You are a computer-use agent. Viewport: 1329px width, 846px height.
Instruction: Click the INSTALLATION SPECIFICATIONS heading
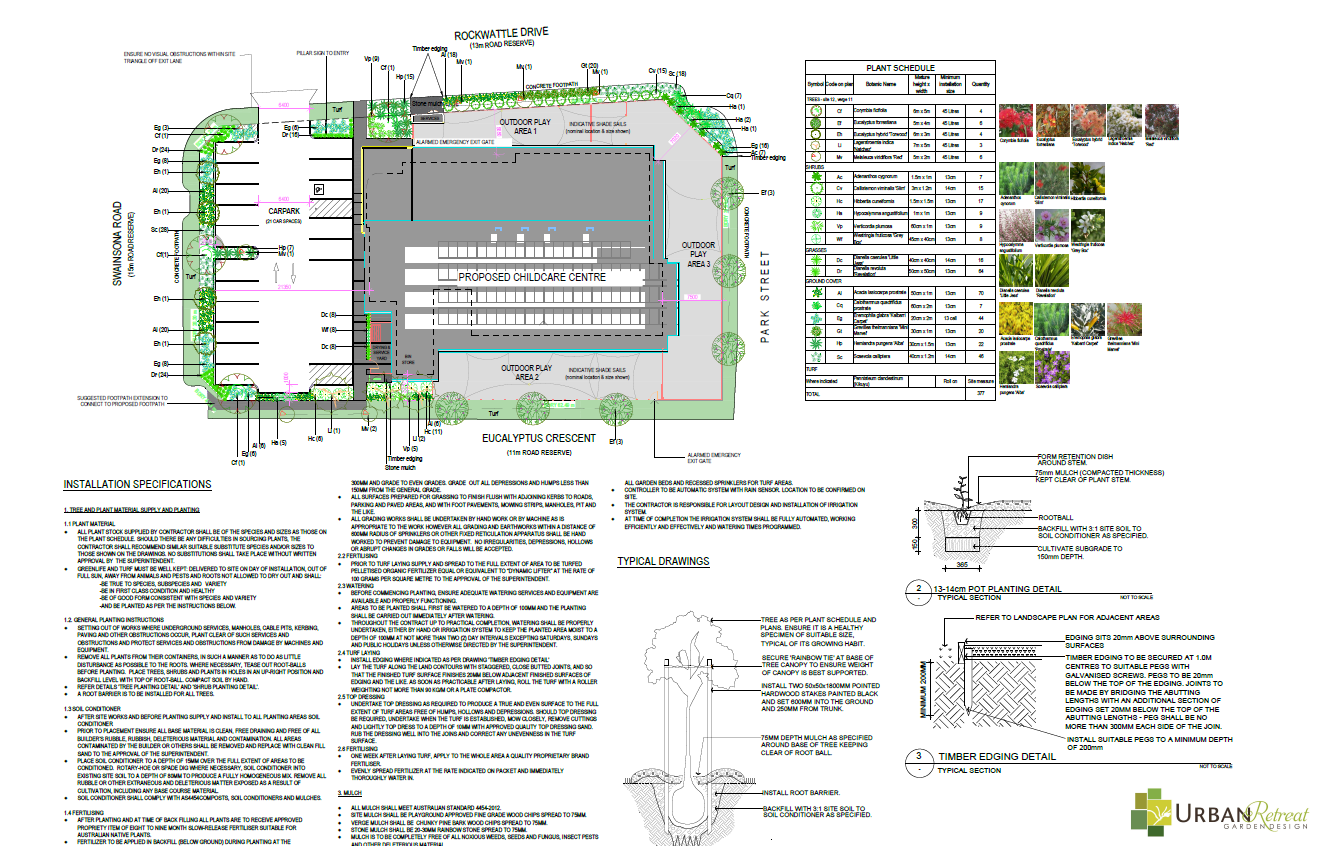pos(138,485)
